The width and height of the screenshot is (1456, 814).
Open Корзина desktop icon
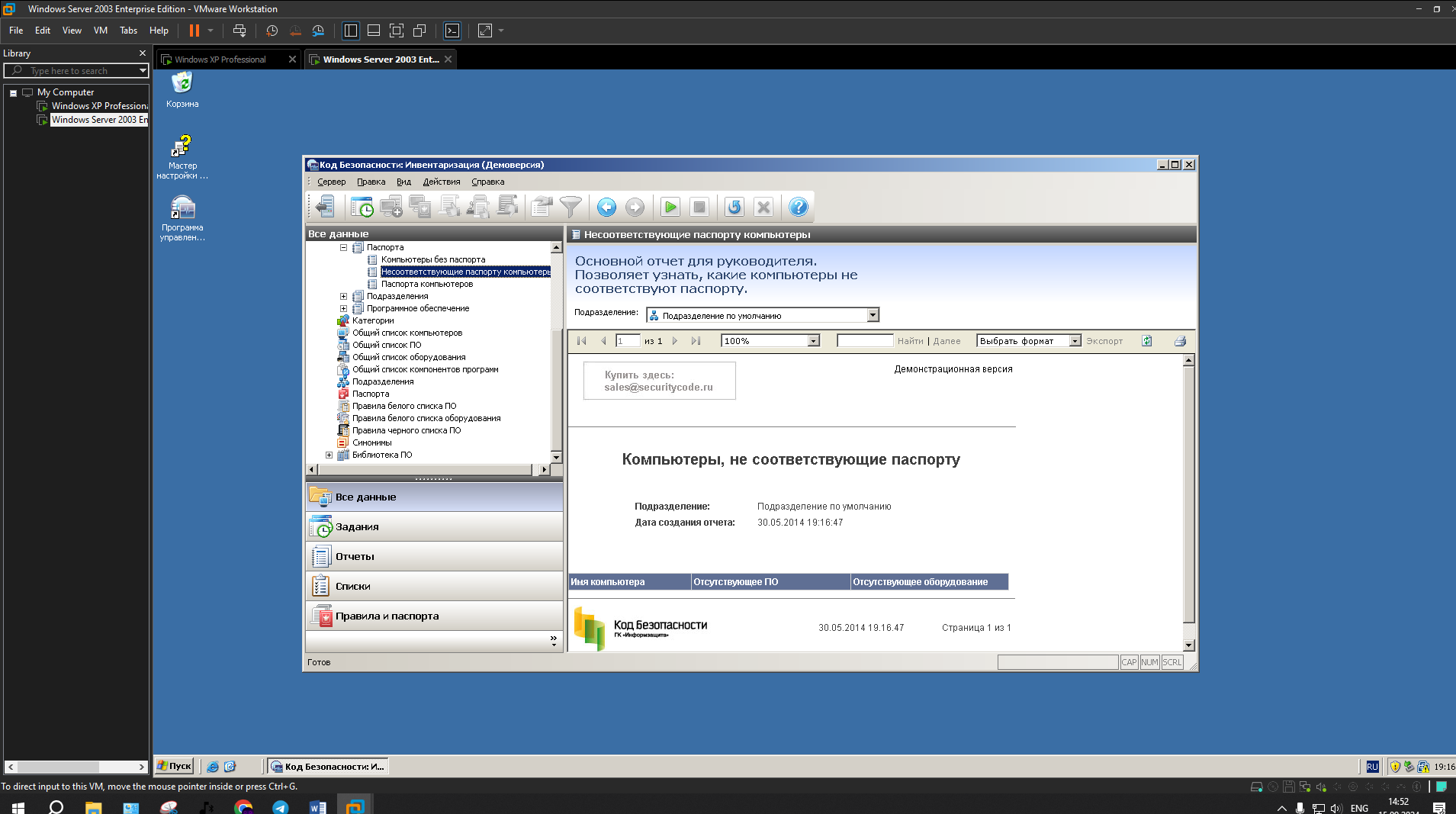(182, 89)
